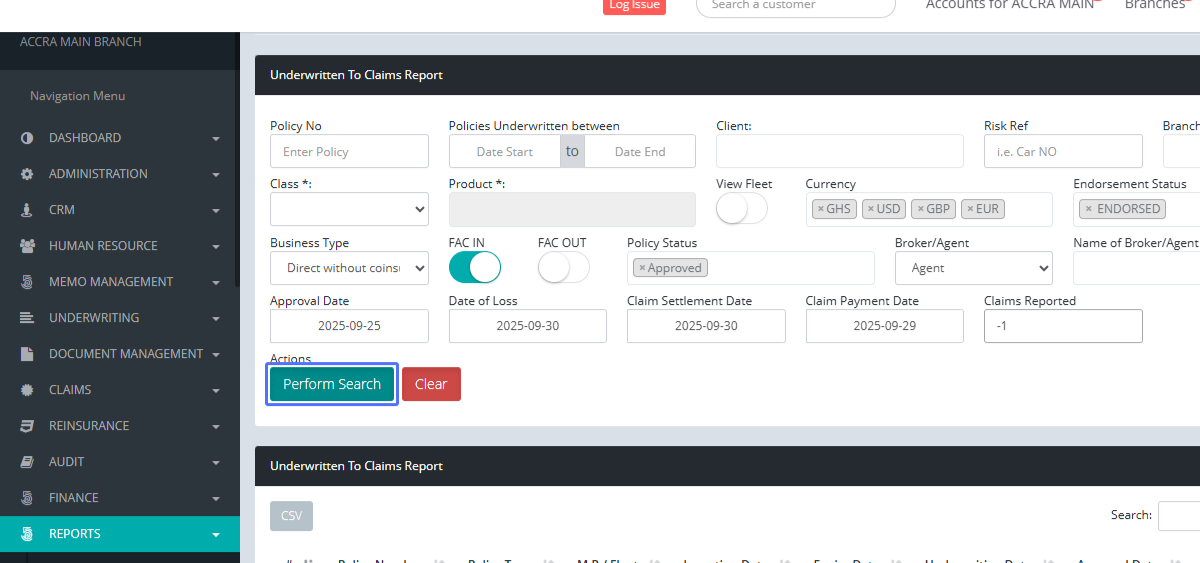
Task: Disable the FAC IN switch
Action: pos(474,268)
